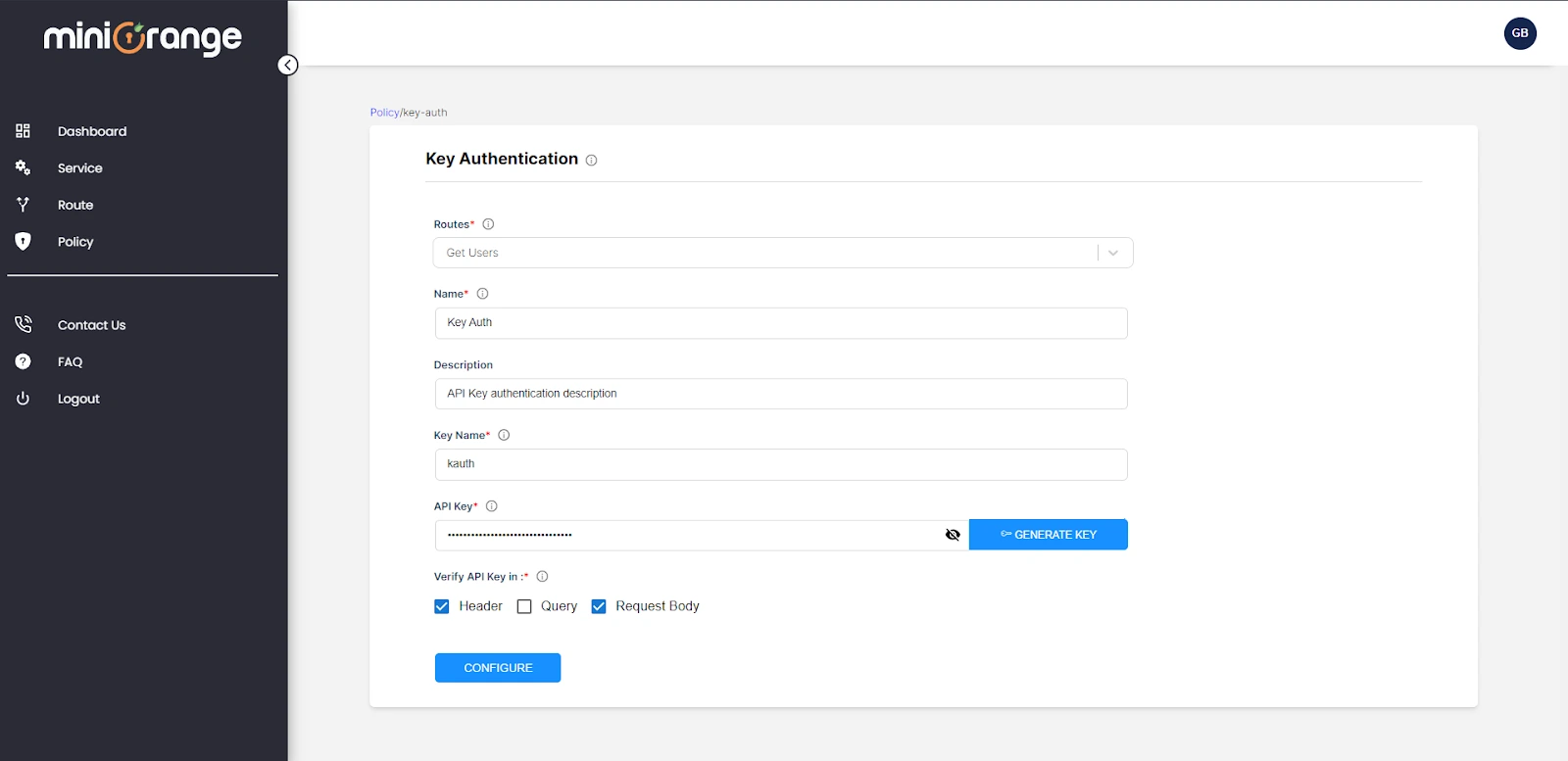This screenshot has height=761, width=1568.
Task: Click the Query label text
Action: coord(559,606)
